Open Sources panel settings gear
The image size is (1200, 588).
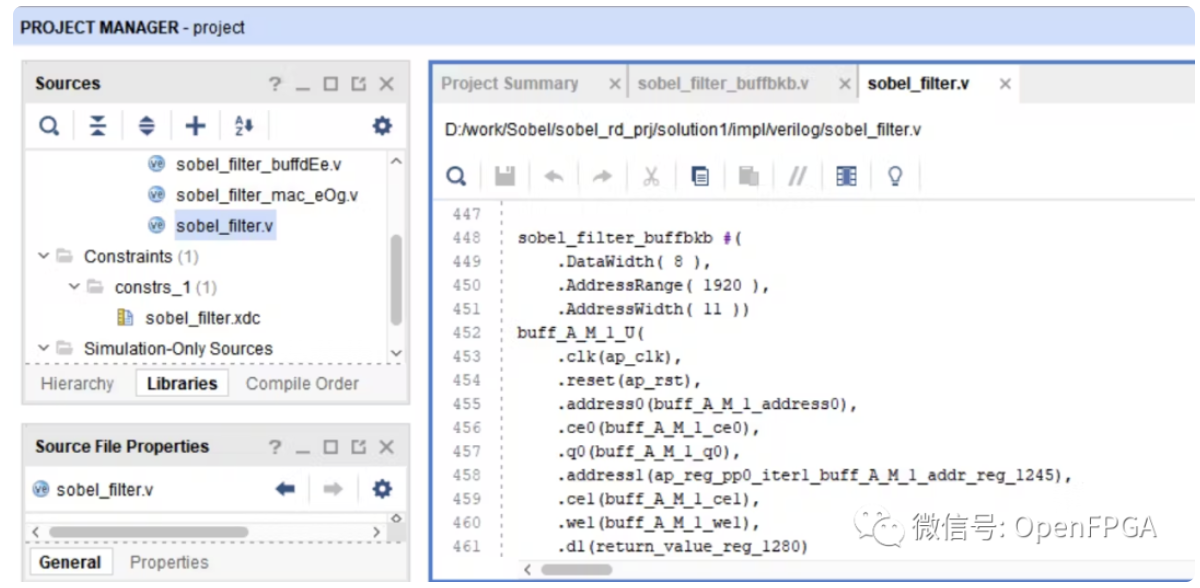coord(382,126)
